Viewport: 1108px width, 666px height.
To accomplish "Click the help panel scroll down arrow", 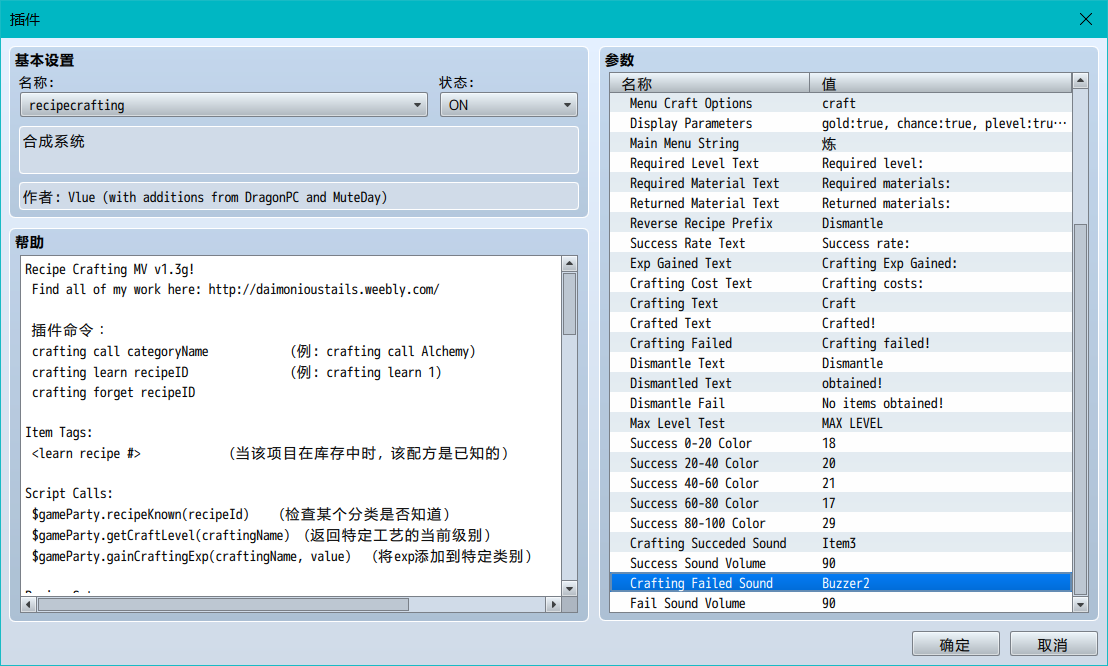I will click(x=570, y=588).
